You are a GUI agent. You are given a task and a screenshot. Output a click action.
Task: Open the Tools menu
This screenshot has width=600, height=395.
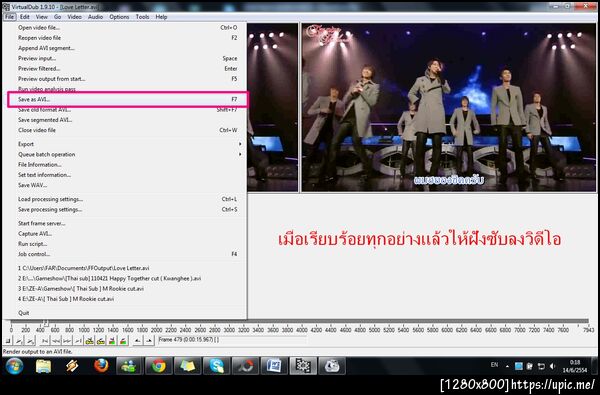click(x=142, y=17)
